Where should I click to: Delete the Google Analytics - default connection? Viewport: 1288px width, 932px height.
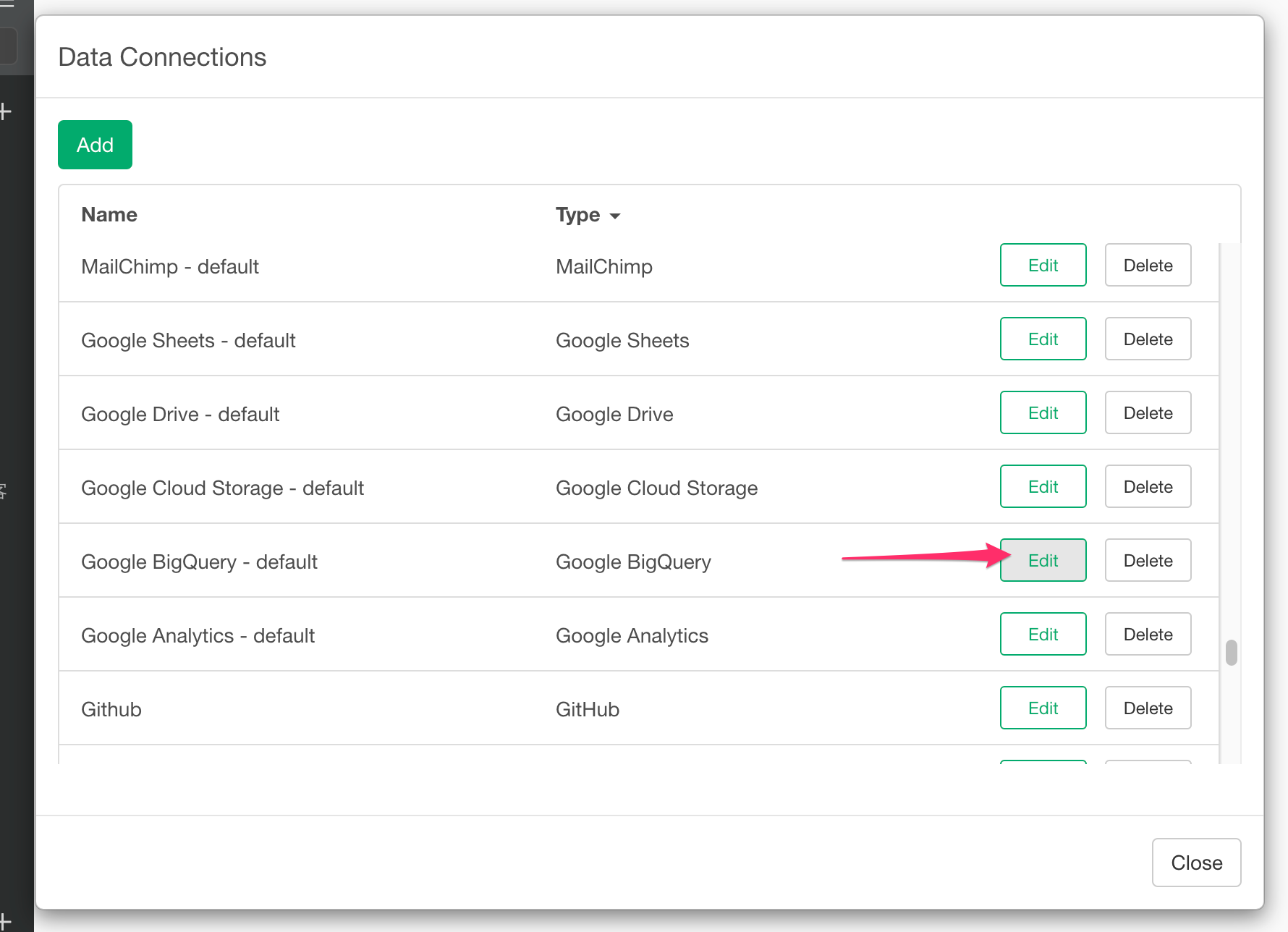pos(1148,634)
